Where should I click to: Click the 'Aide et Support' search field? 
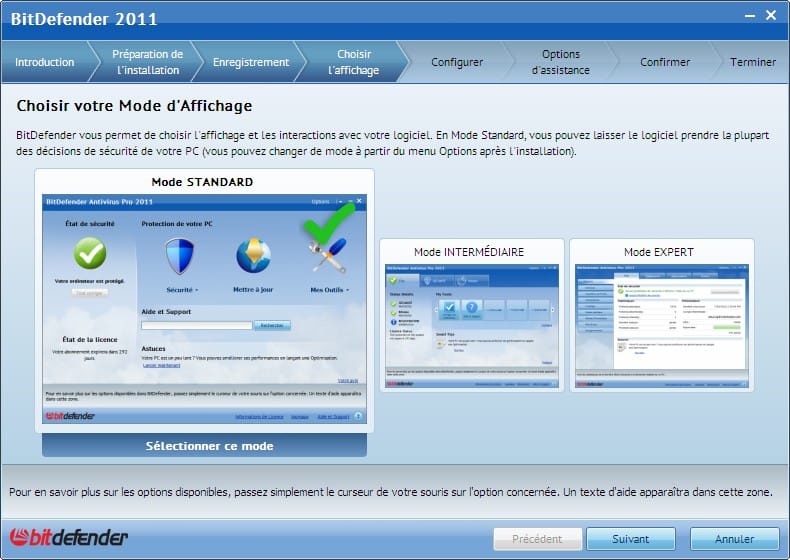pyautogui.click(x=196, y=326)
